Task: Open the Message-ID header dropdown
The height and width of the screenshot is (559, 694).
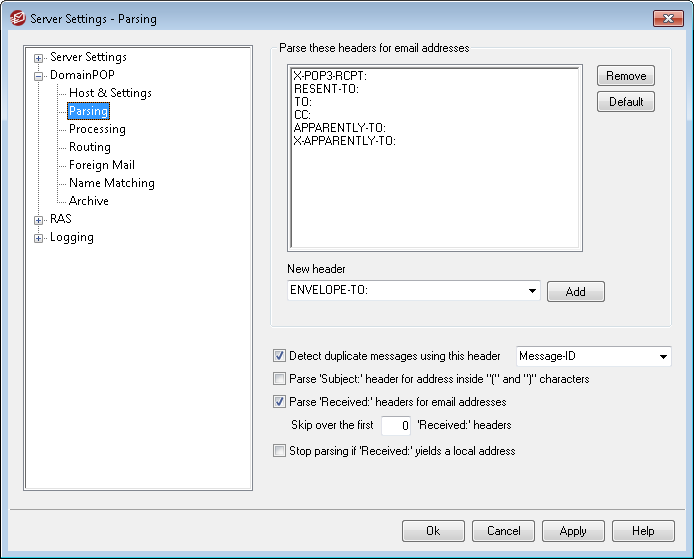Action: click(662, 356)
